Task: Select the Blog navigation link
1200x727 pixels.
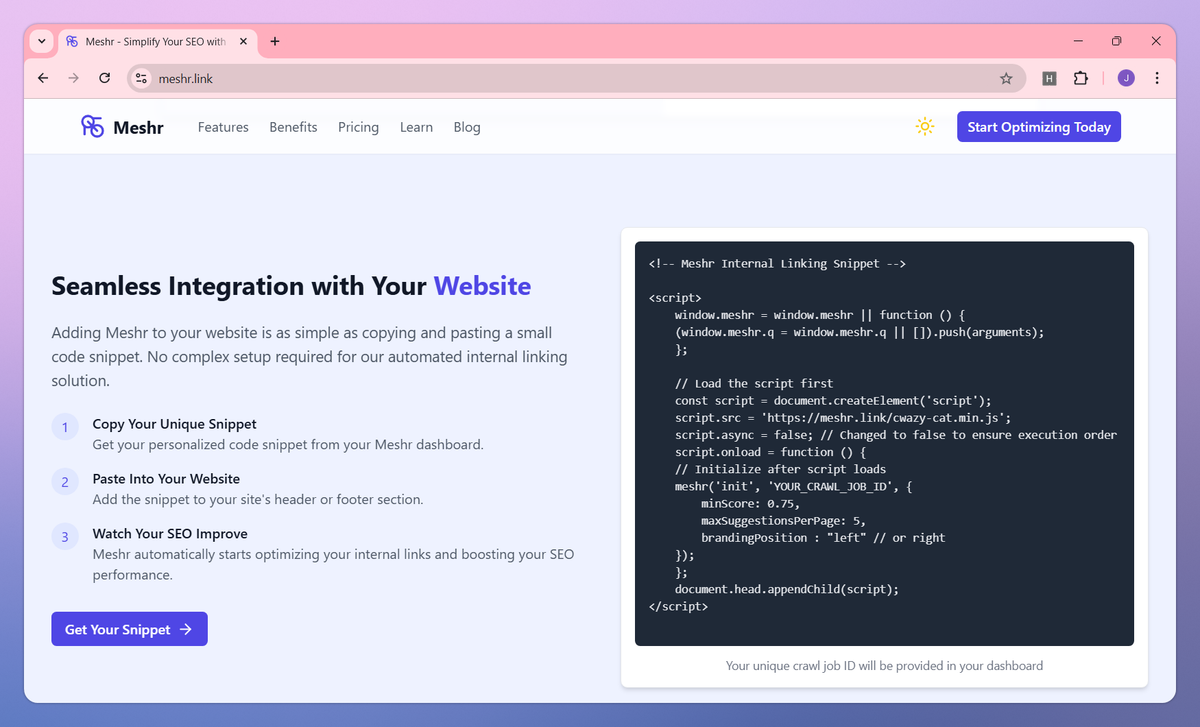Action: 466,127
